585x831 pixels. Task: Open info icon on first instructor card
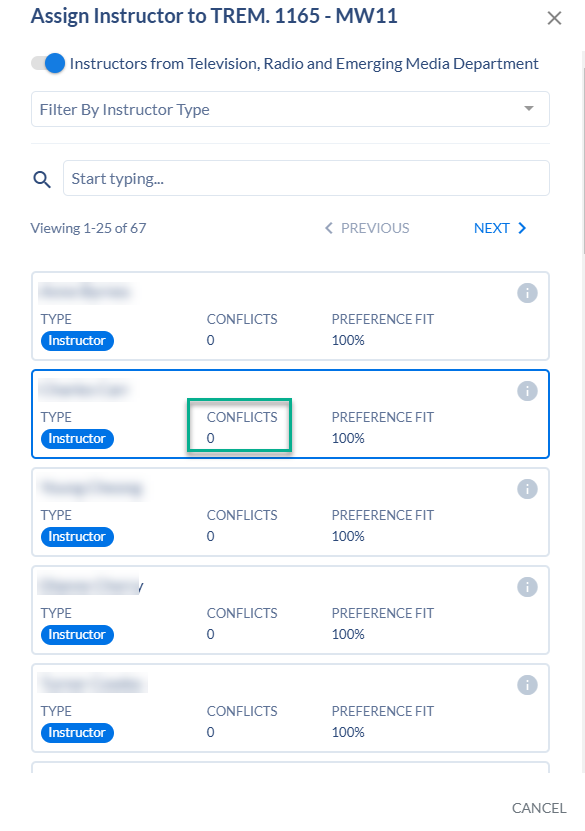527,293
